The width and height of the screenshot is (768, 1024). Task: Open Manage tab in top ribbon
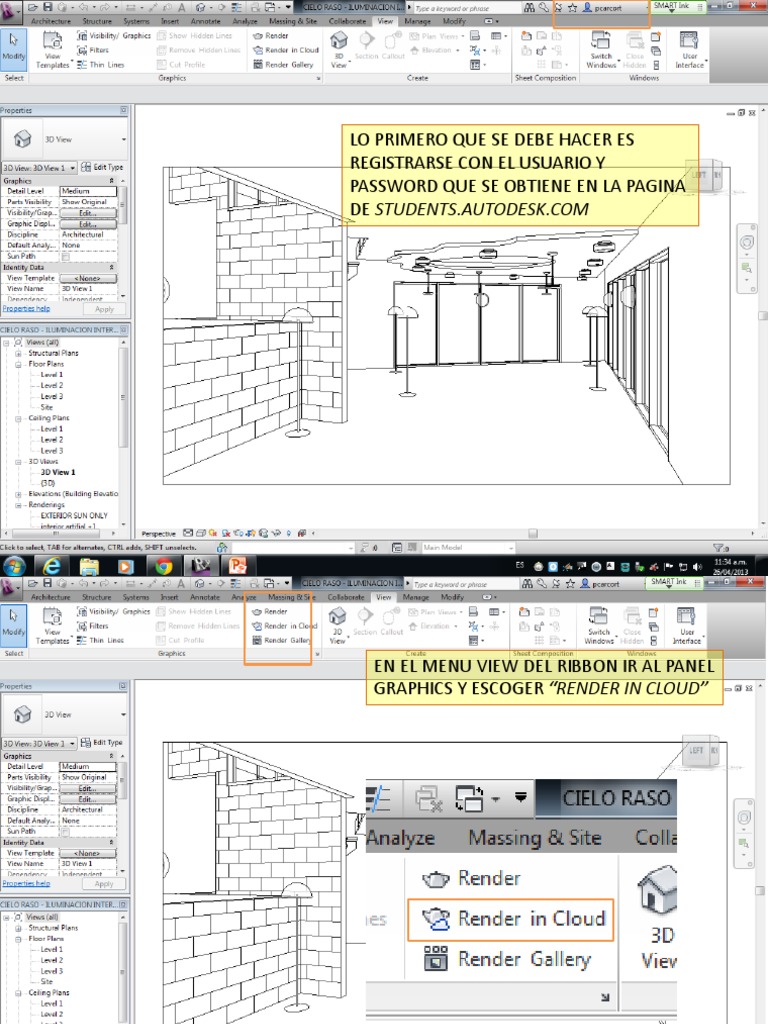pyautogui.click(x=417, y=22)
